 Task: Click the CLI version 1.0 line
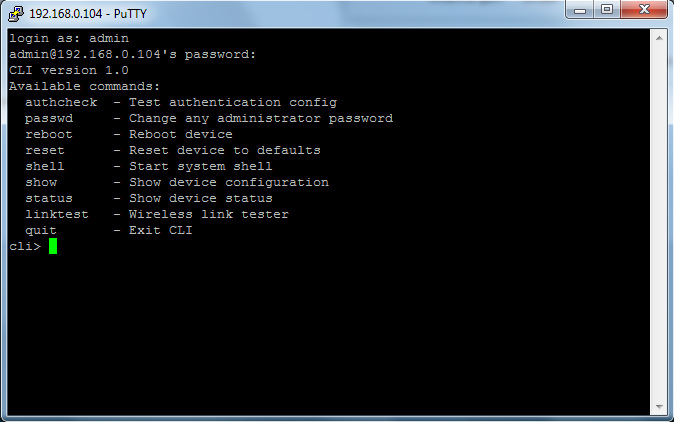pos(69,70)
